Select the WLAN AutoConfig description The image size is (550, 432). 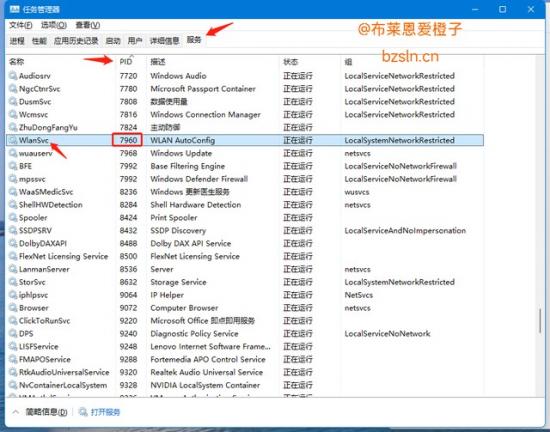(182, 140)
